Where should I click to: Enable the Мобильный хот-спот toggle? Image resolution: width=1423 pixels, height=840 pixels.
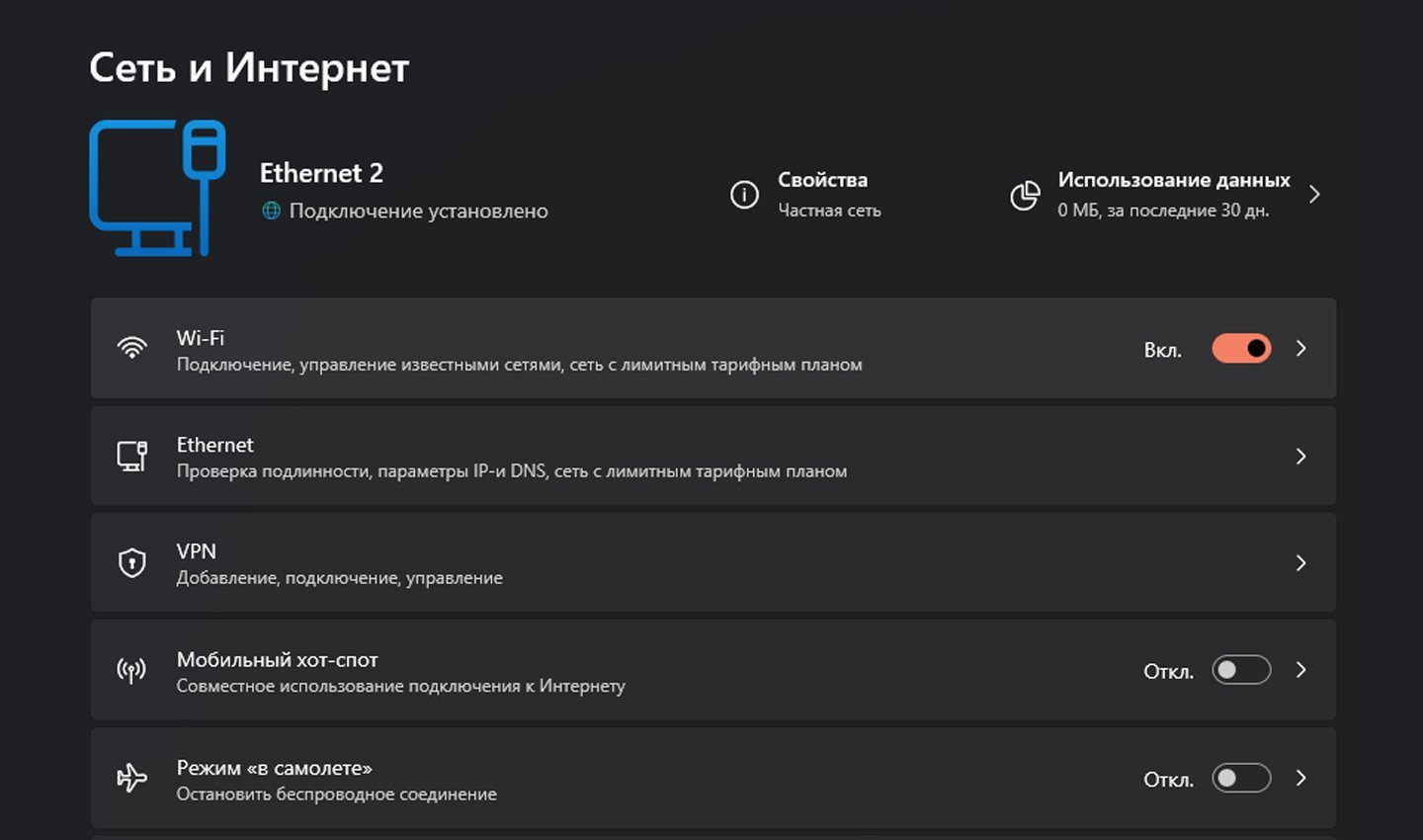coord(1241,670)
